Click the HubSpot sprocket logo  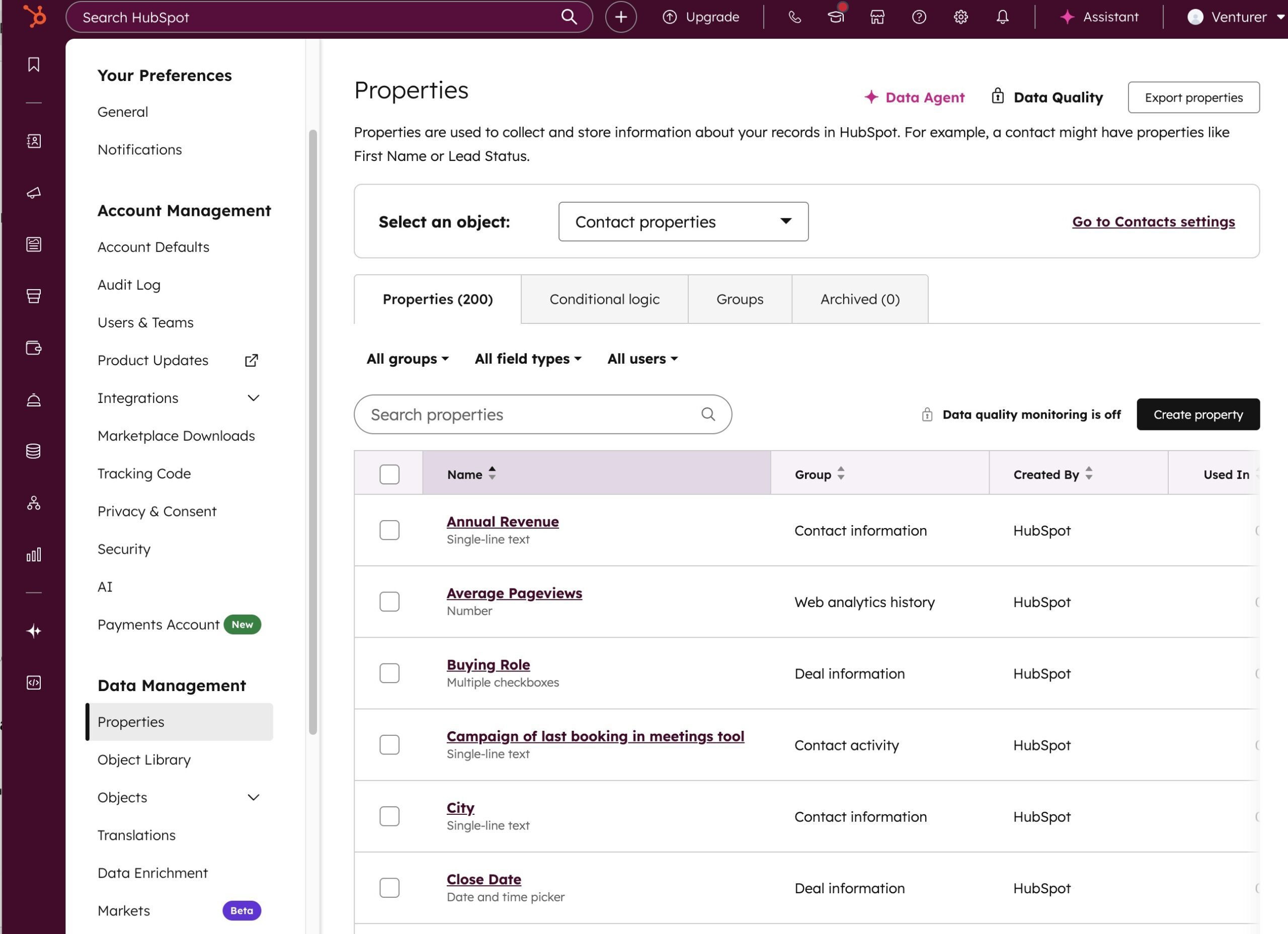coord(34,17)
